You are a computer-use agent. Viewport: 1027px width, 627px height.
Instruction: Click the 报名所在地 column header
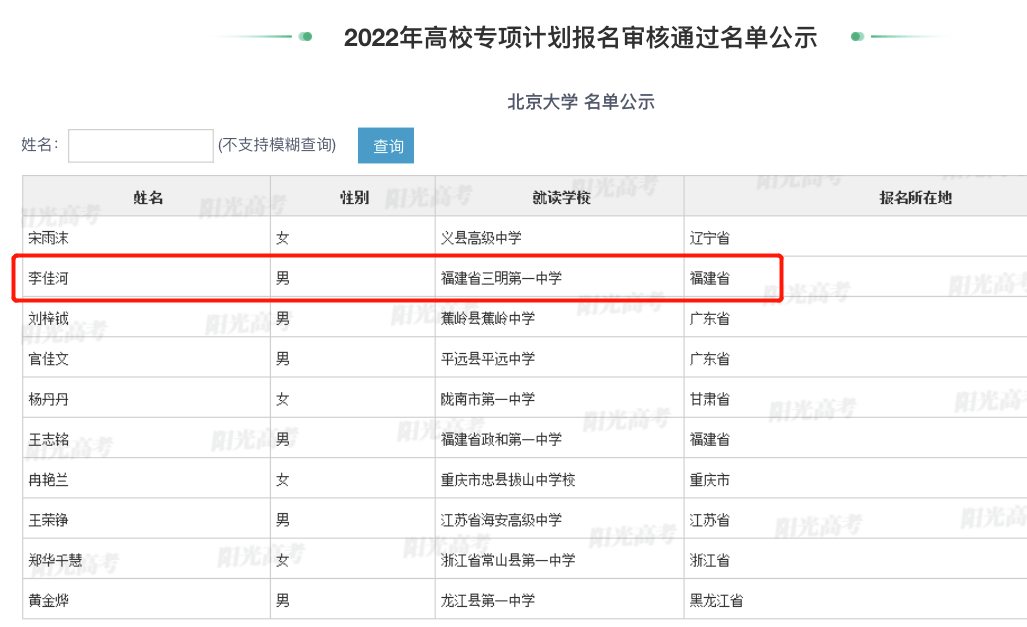coord(915,197)
